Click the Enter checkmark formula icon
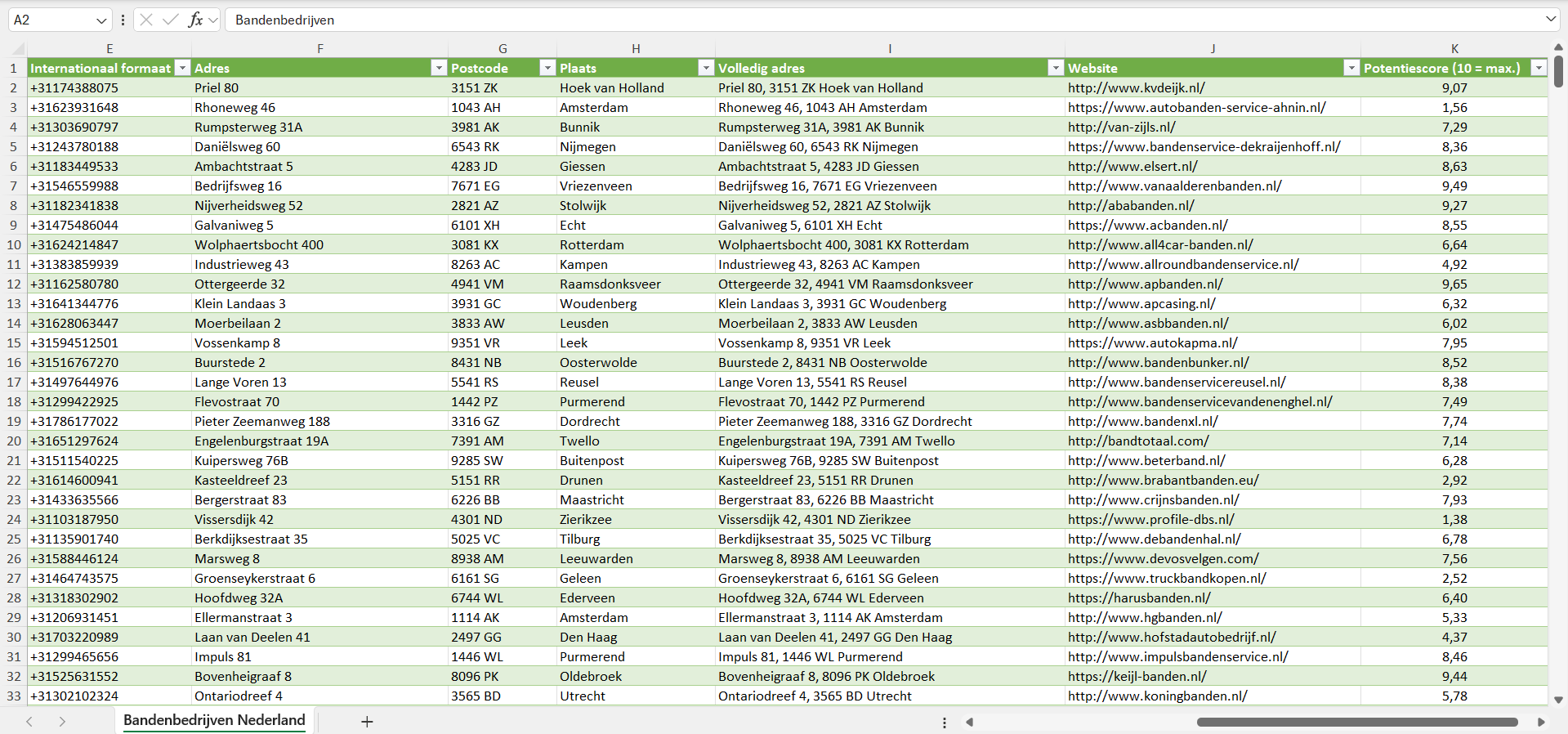 coord(171,20)
